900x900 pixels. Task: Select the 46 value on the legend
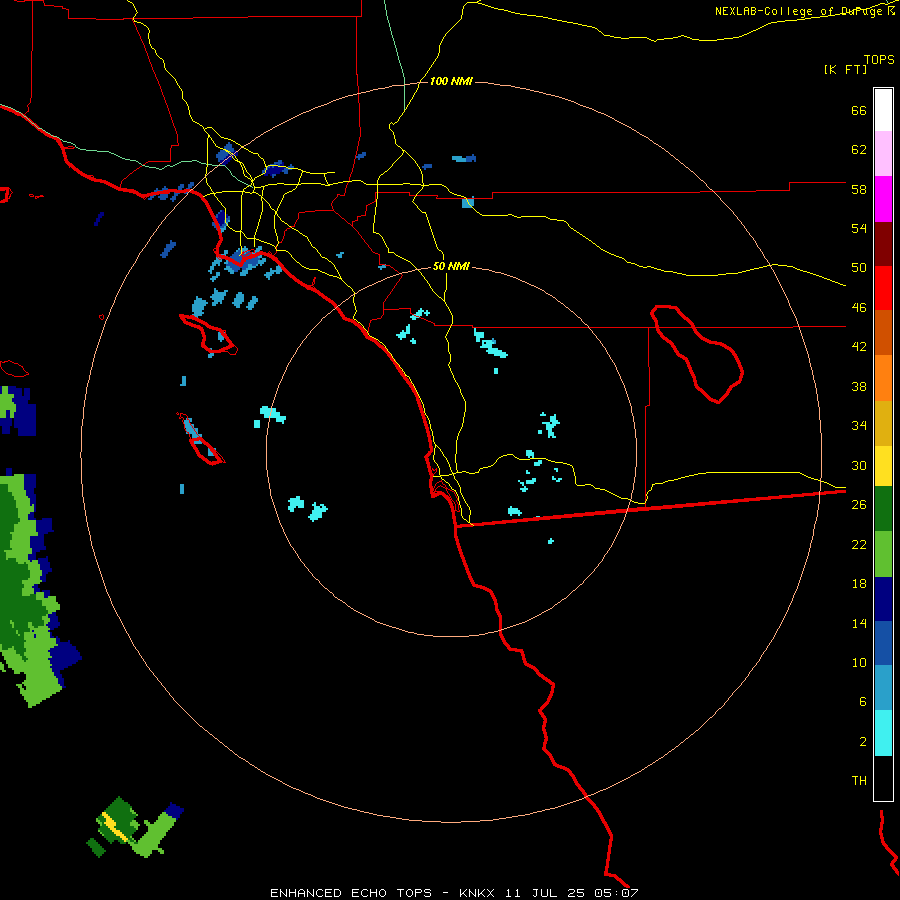pyautogui.click(x=859, y=308)
